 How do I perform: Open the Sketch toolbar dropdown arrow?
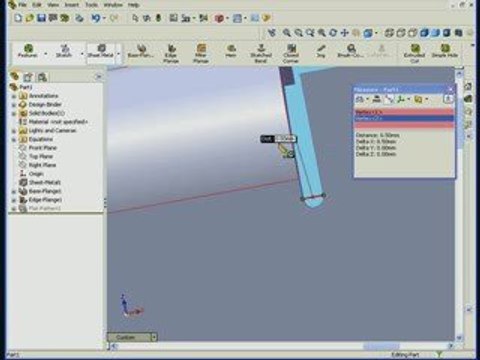click(x=82, y=54)
